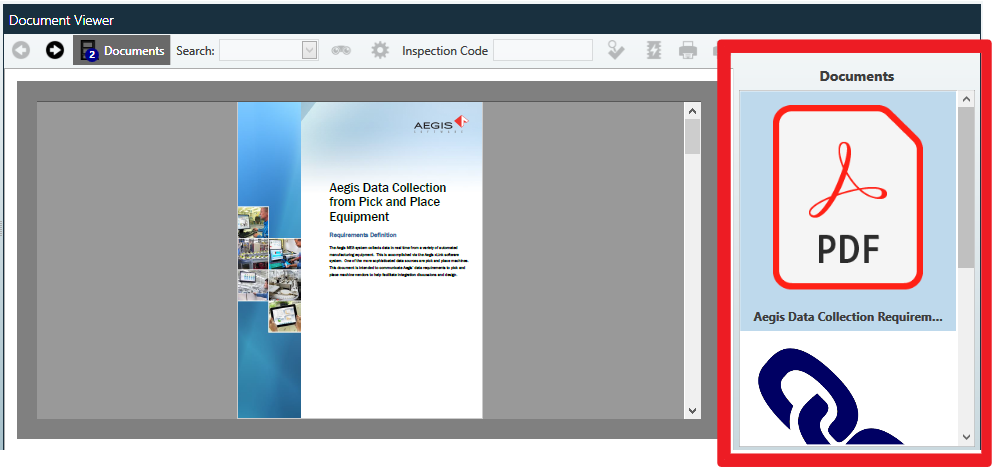Image resolution: width=998 pixels, height=473 pixels.
Task: Toggle the Documents panel button
Action: (122, 50)
